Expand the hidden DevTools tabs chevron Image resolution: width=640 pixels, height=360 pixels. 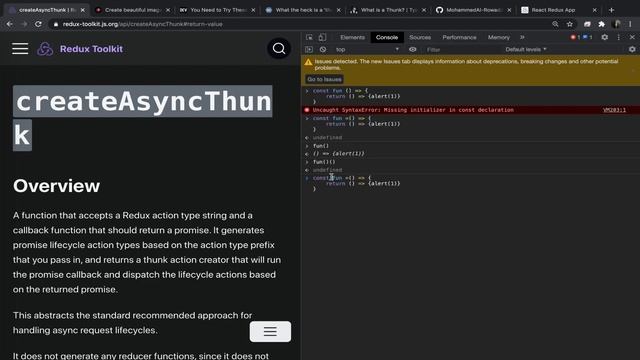(522, 37)
